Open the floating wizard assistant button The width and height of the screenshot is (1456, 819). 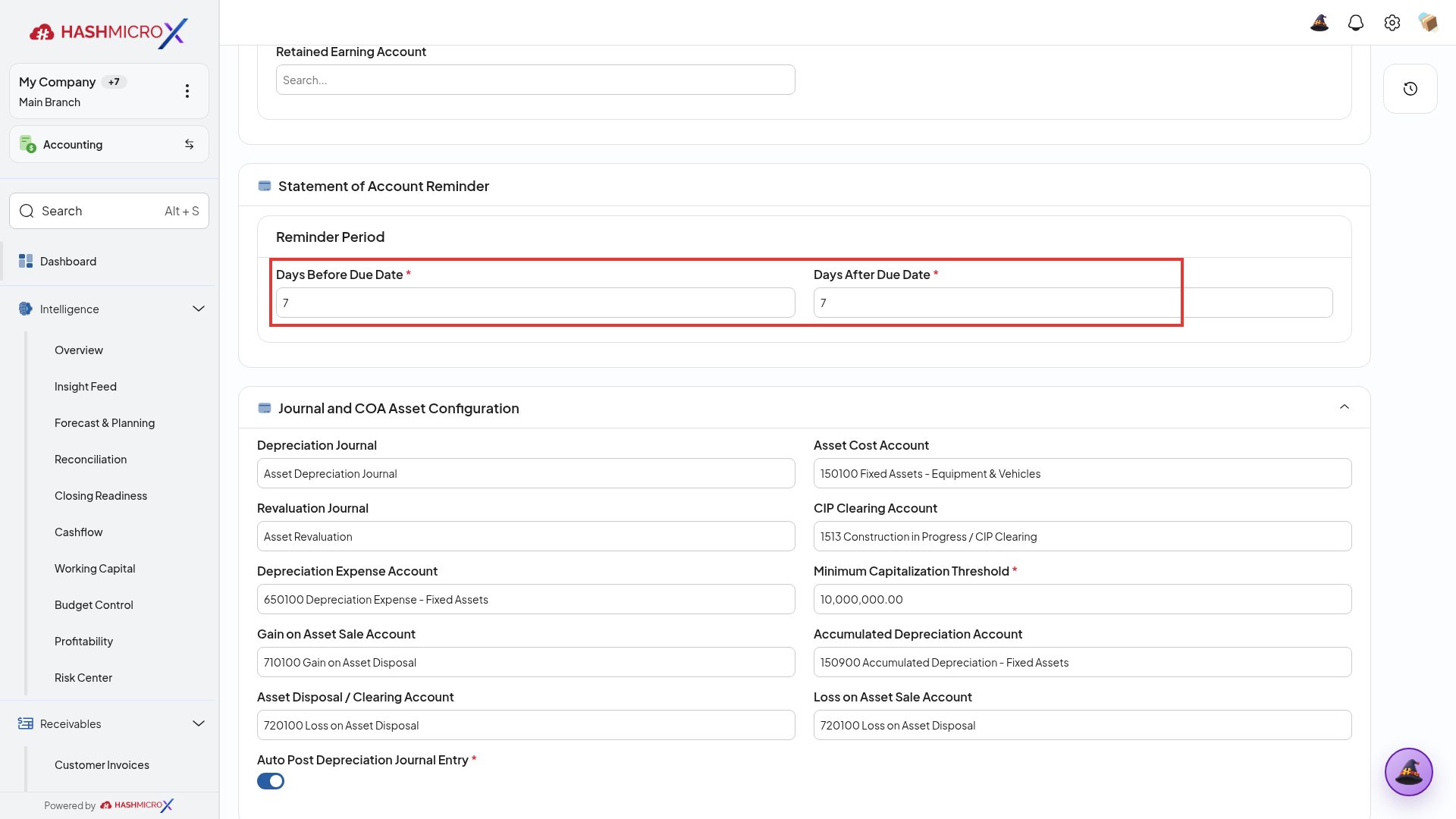click(x=1409, y=772)
